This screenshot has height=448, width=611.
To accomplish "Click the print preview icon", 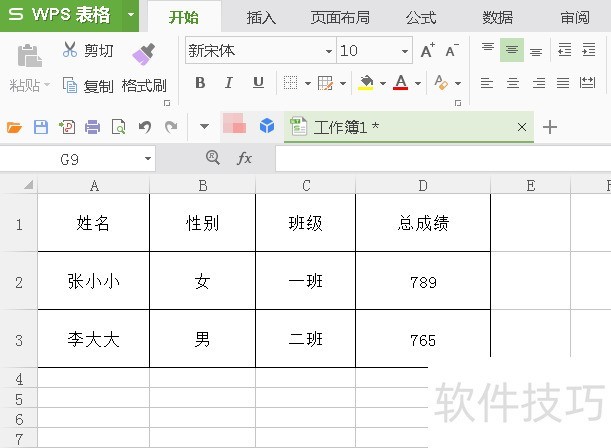I will pyautogui.click(x=118, y=127).
